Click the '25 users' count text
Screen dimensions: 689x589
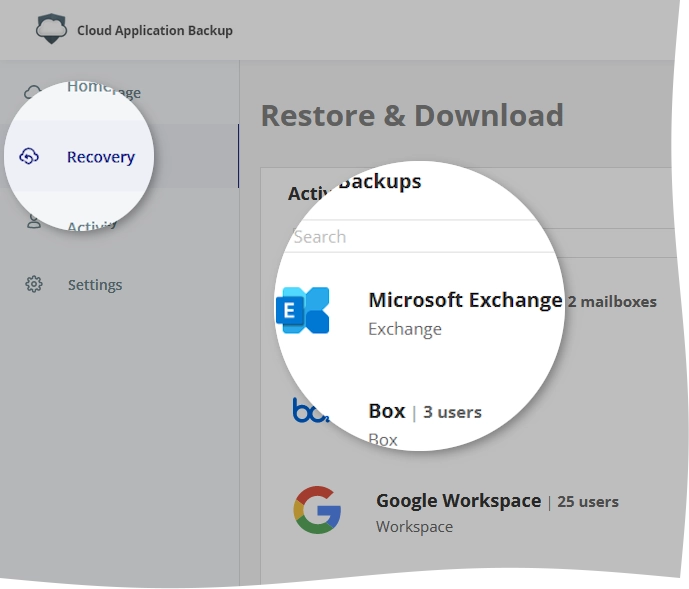pos(588,502)
